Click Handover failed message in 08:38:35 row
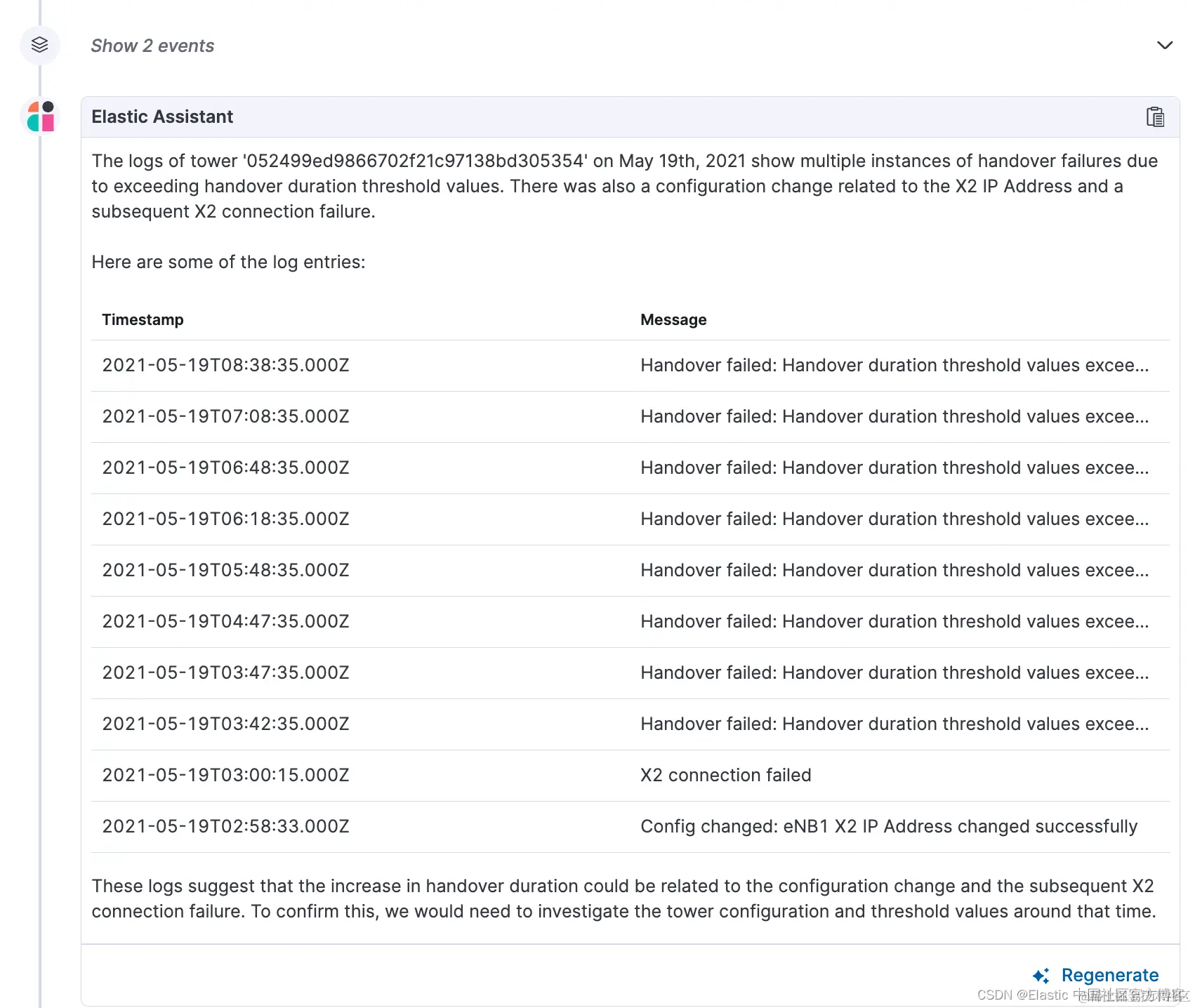This screenshot has width=1195, height=1008. (894, 365)
